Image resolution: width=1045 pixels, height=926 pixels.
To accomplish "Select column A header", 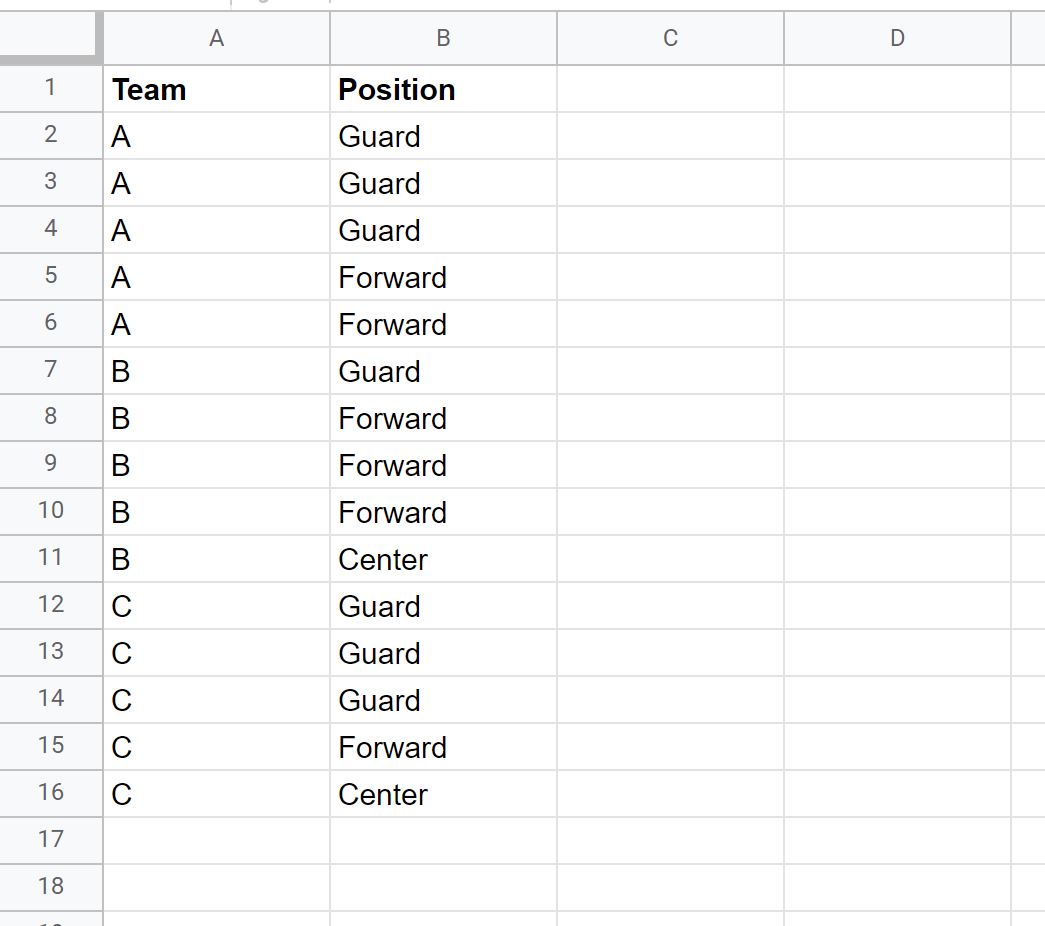I will click(x=217, y=38).
